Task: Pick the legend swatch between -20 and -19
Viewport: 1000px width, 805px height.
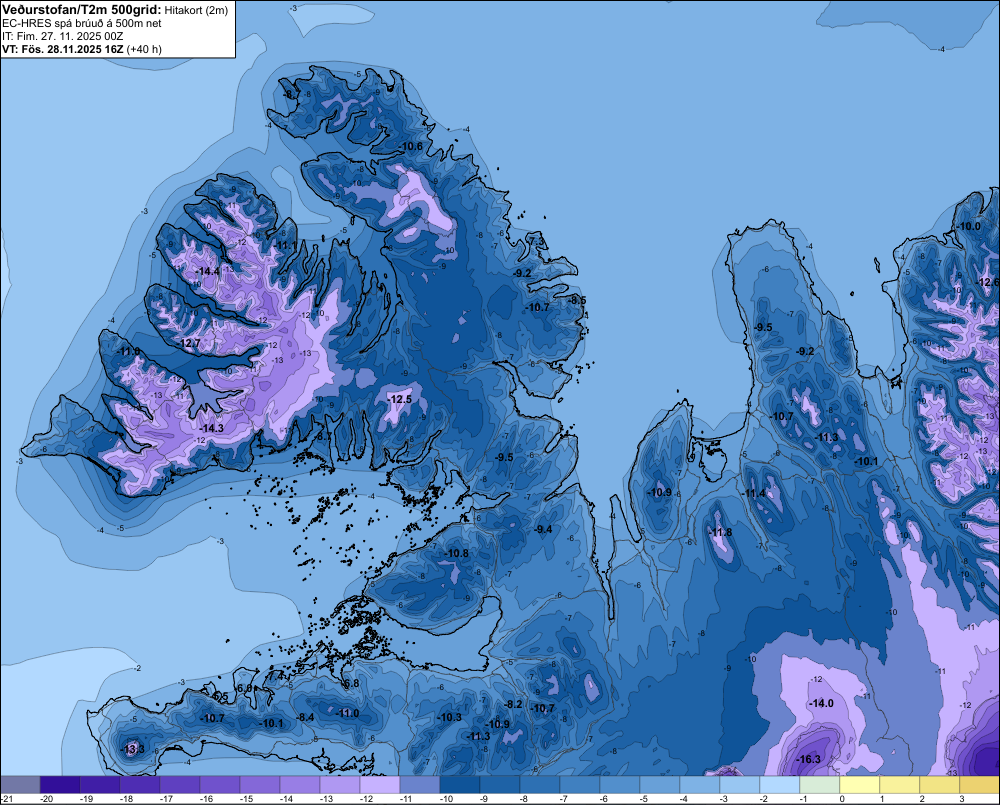Action: pos(60,785)
